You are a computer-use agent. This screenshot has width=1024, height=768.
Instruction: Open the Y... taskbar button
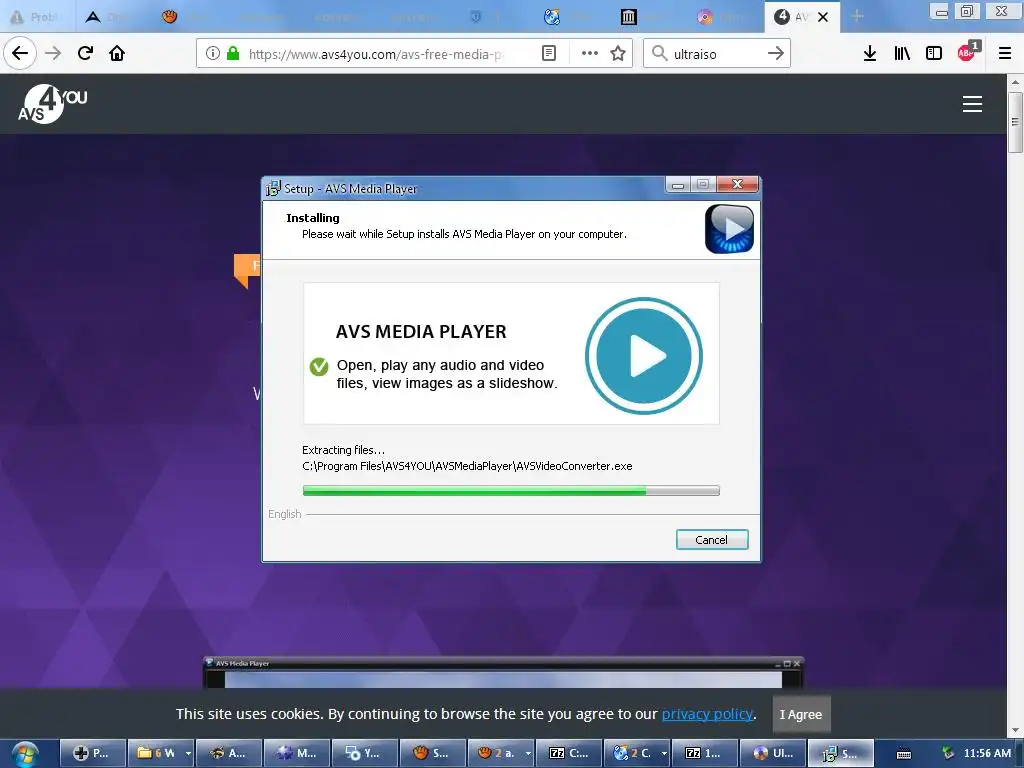[364, 754]
